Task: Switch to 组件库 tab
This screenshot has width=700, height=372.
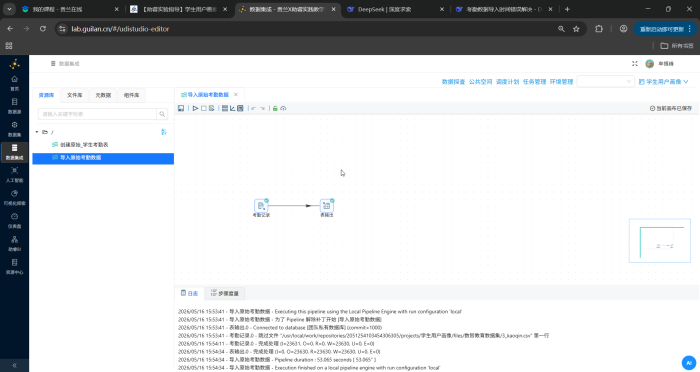Action: point(131,95)
